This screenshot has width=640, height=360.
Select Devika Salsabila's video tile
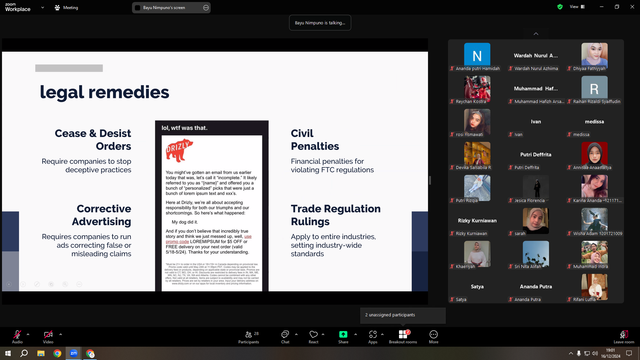(x=477, y=156)
